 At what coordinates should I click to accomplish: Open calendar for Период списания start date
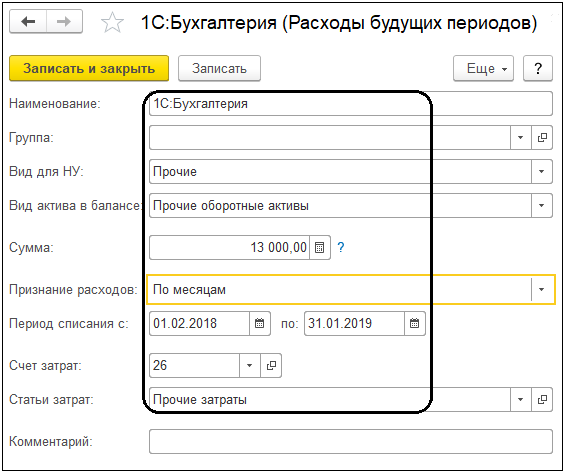[x=260, y=323]
